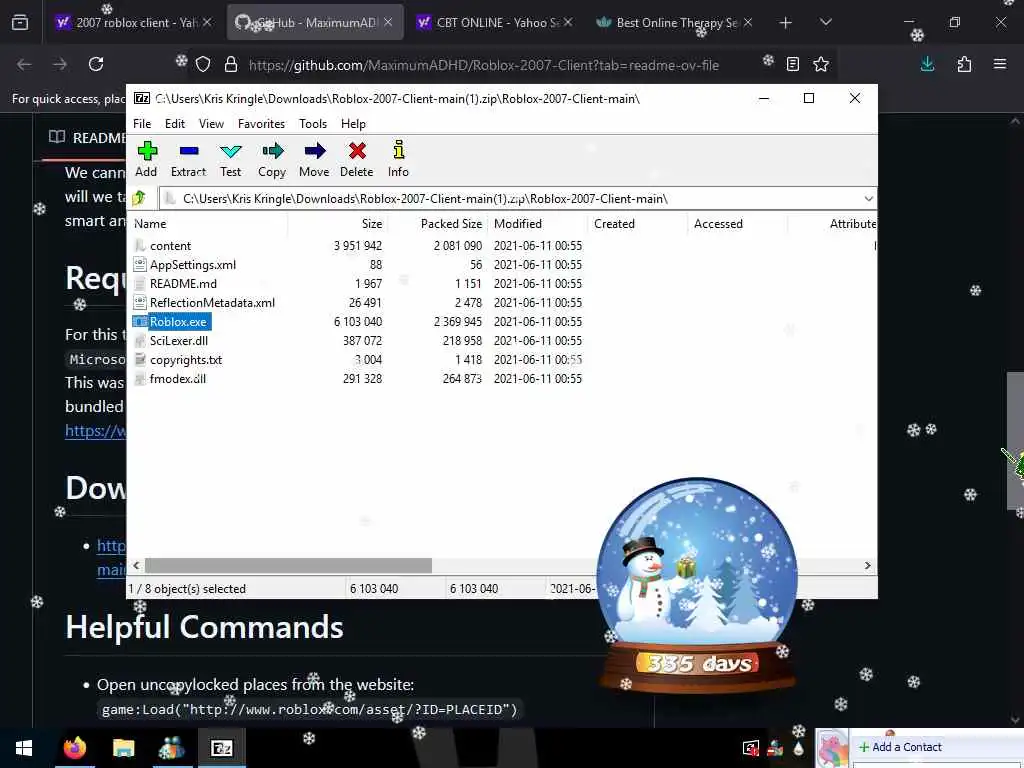This screenshot has width=1024, height=768.
Task: Expand the 7-Zip address path dropdown
Action: [x=868, y=199]
